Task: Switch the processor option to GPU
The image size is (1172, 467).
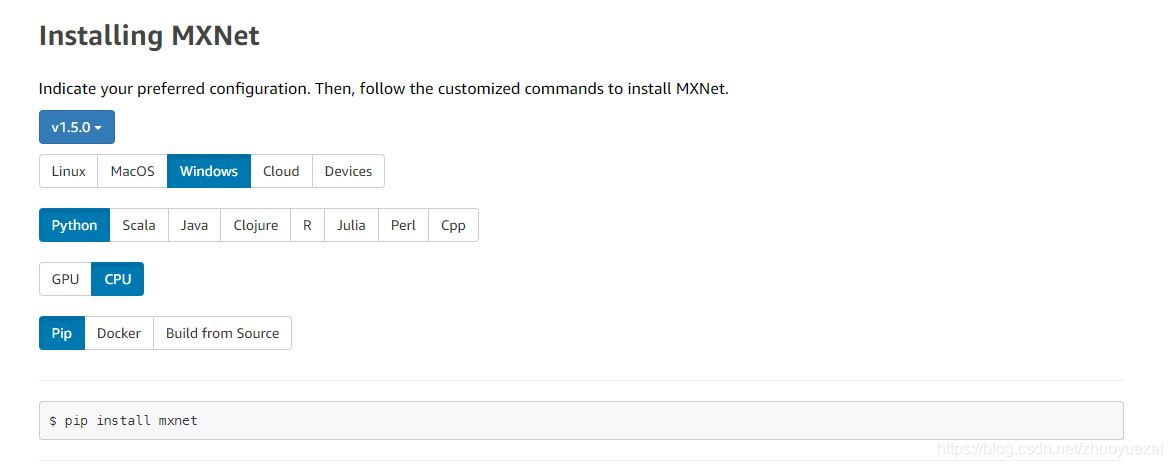Action: click(x=65, y=279)
